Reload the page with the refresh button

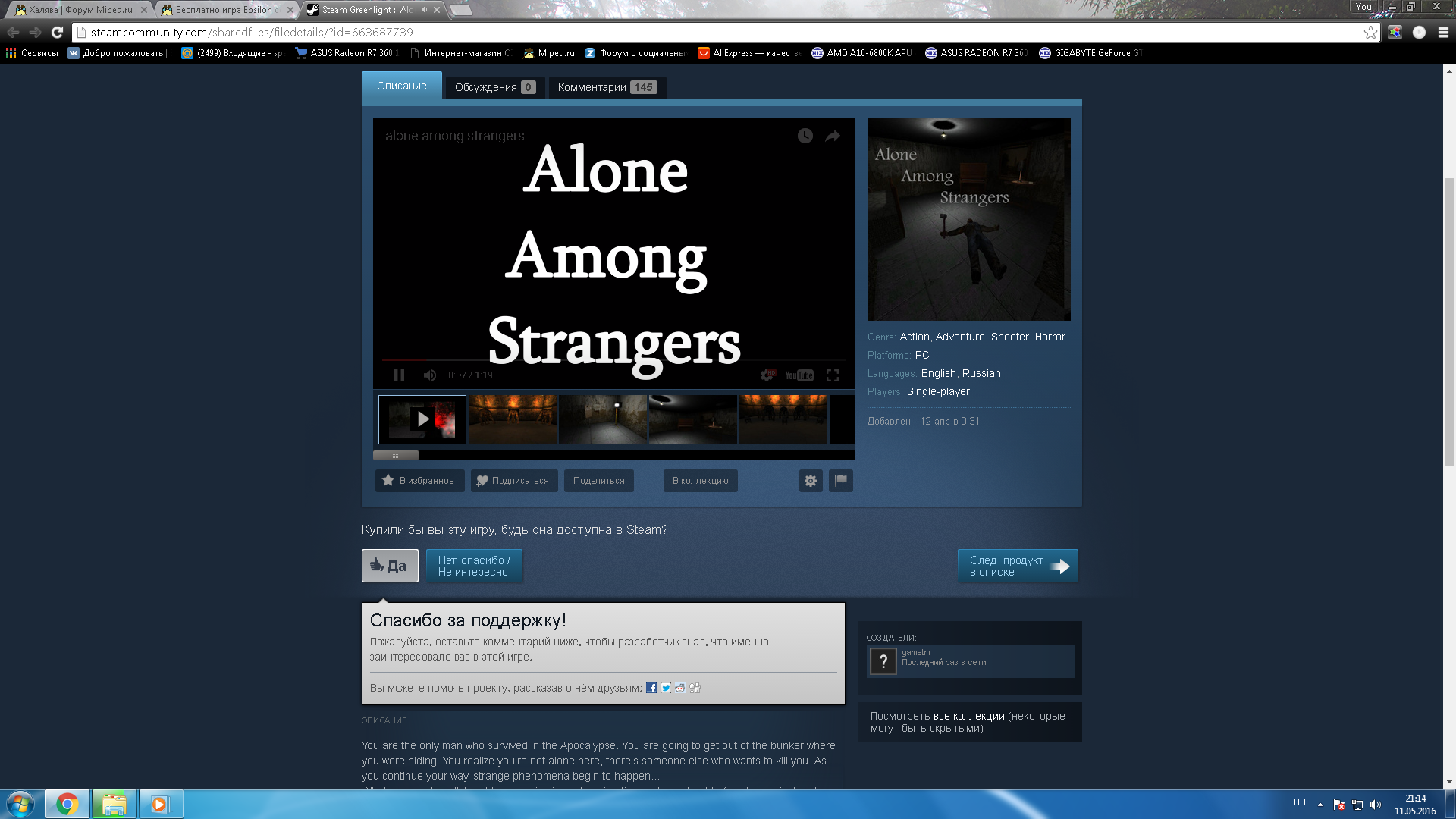57,32
